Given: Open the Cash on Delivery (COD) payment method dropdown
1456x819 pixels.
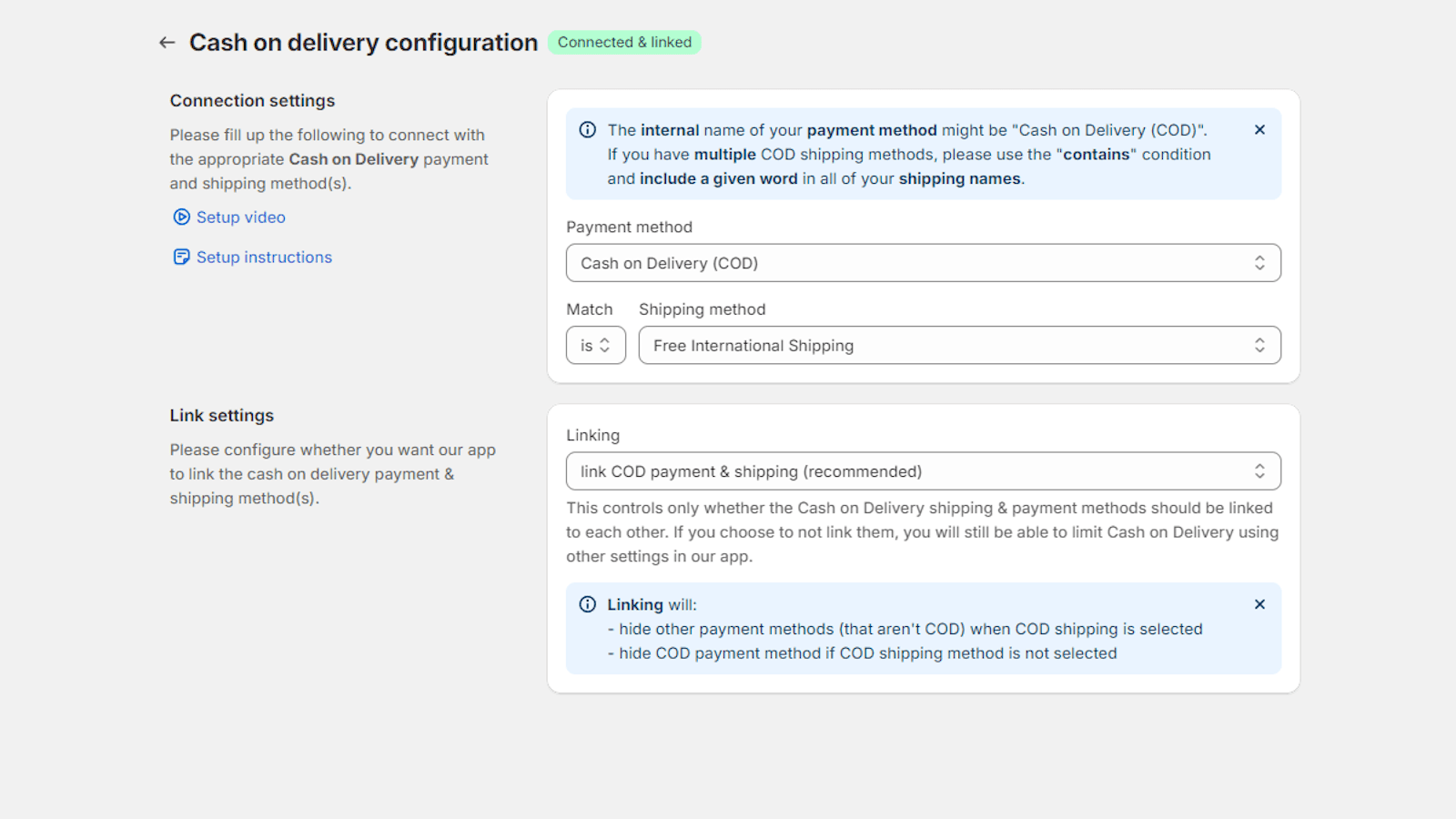Looking at the screenshot, I should tap(910, 263).
